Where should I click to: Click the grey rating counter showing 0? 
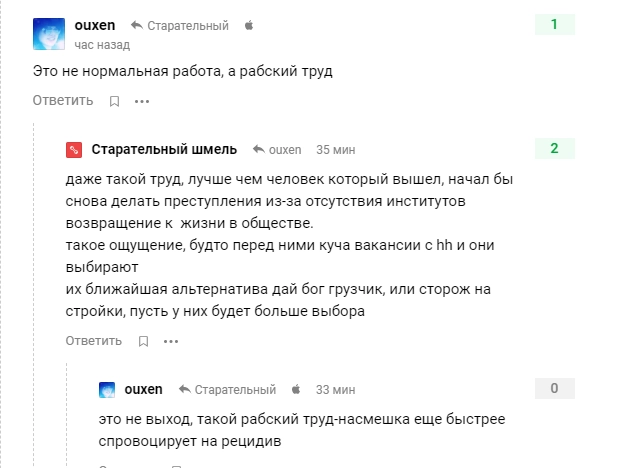click(x=554, y=389)
